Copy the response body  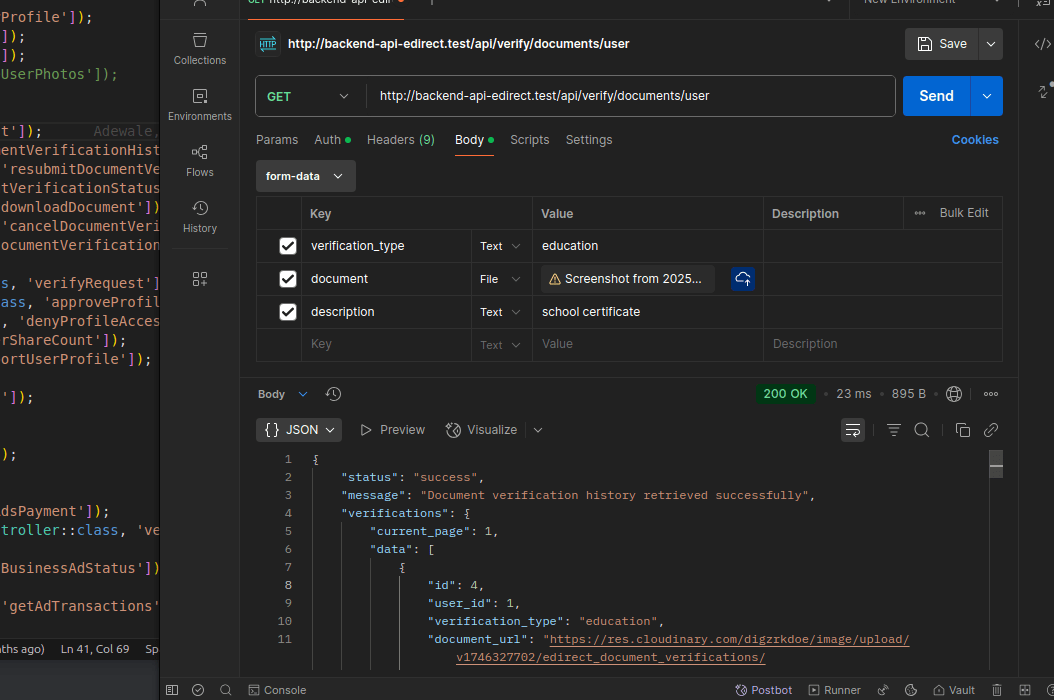tap(963, 430)
